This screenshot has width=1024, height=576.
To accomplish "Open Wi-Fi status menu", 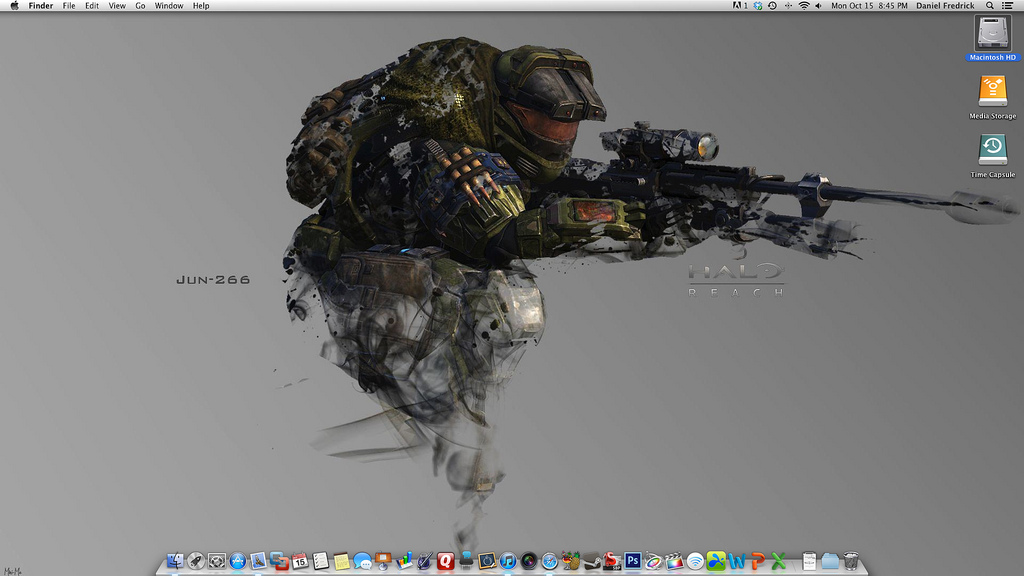I will [804, 5].
